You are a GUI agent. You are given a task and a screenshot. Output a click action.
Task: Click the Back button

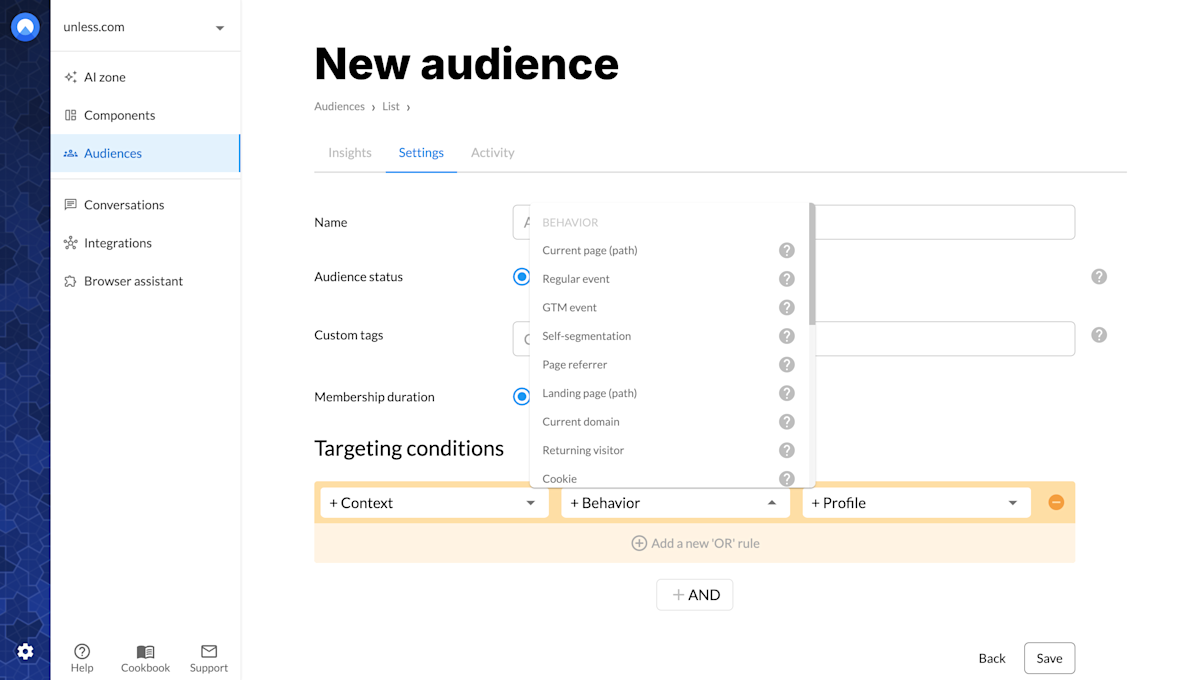click(x=992, y=658)
